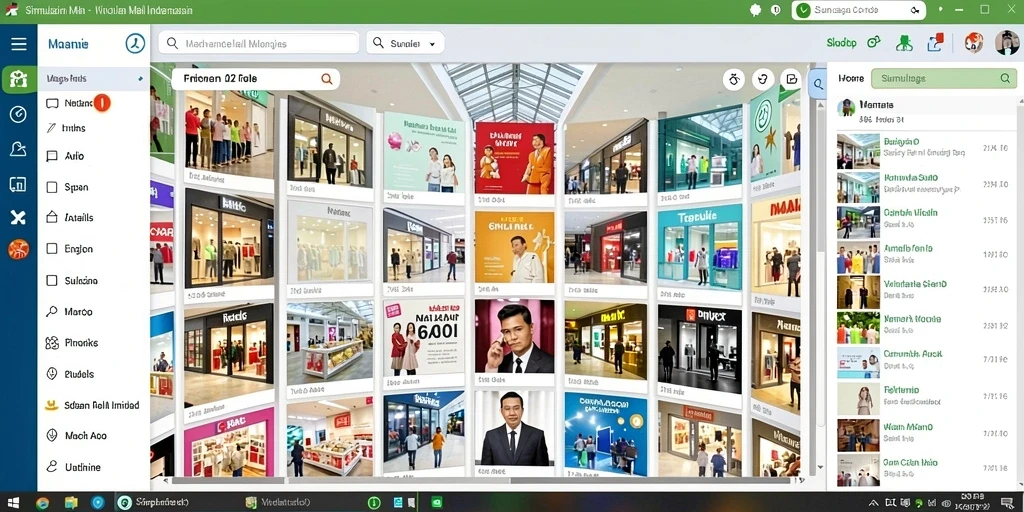Image resolution: width=1024 pixels, height=512 pixels.
Task: Open the first thumbnail in the right panel list
Action: (x=858, y=151)
